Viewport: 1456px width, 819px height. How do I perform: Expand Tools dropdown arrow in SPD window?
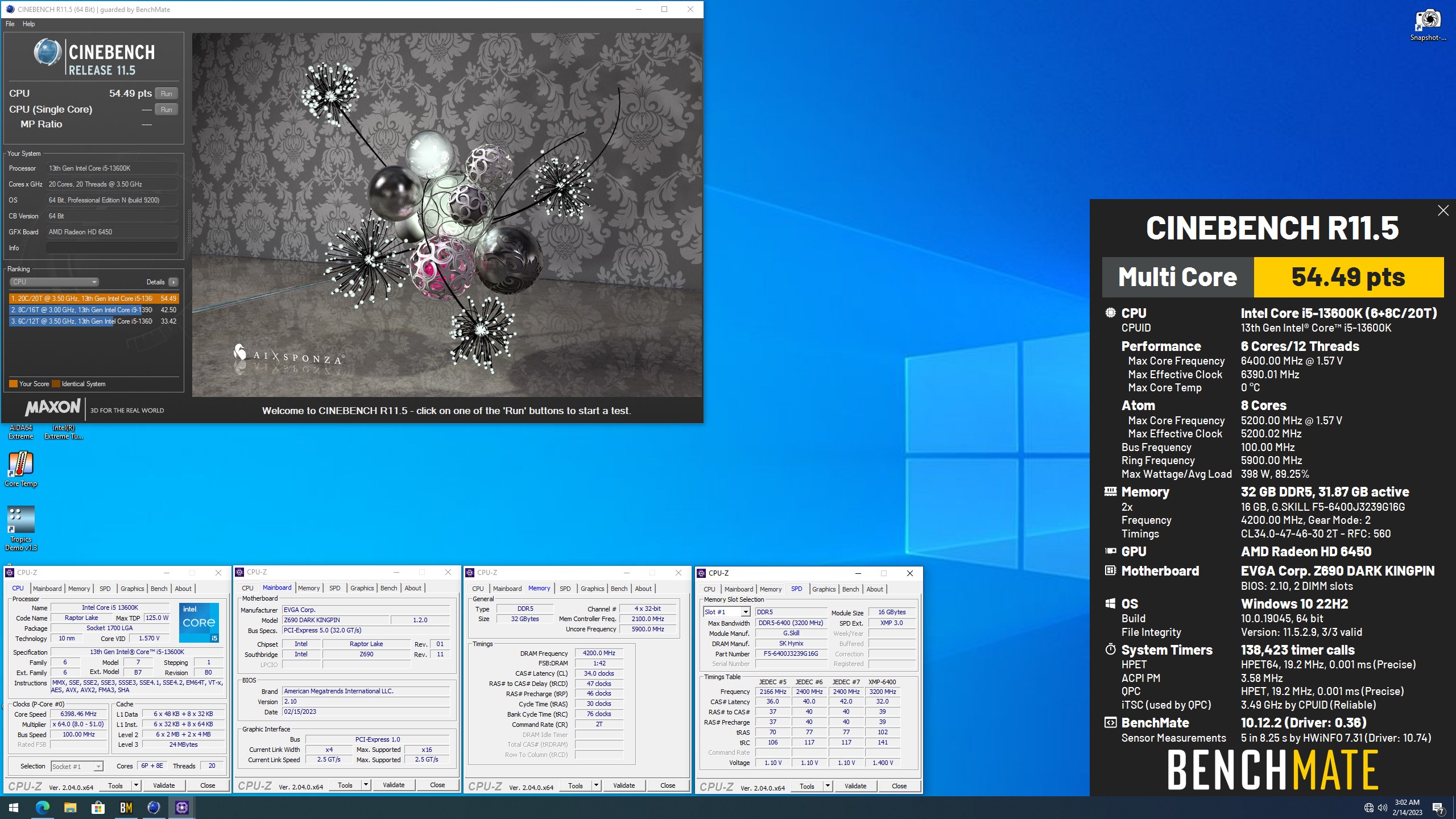(828, 786)
